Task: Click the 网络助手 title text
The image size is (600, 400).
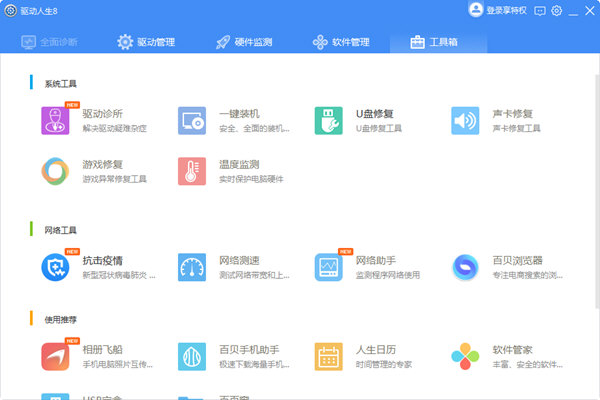Action: coord(376,261)
